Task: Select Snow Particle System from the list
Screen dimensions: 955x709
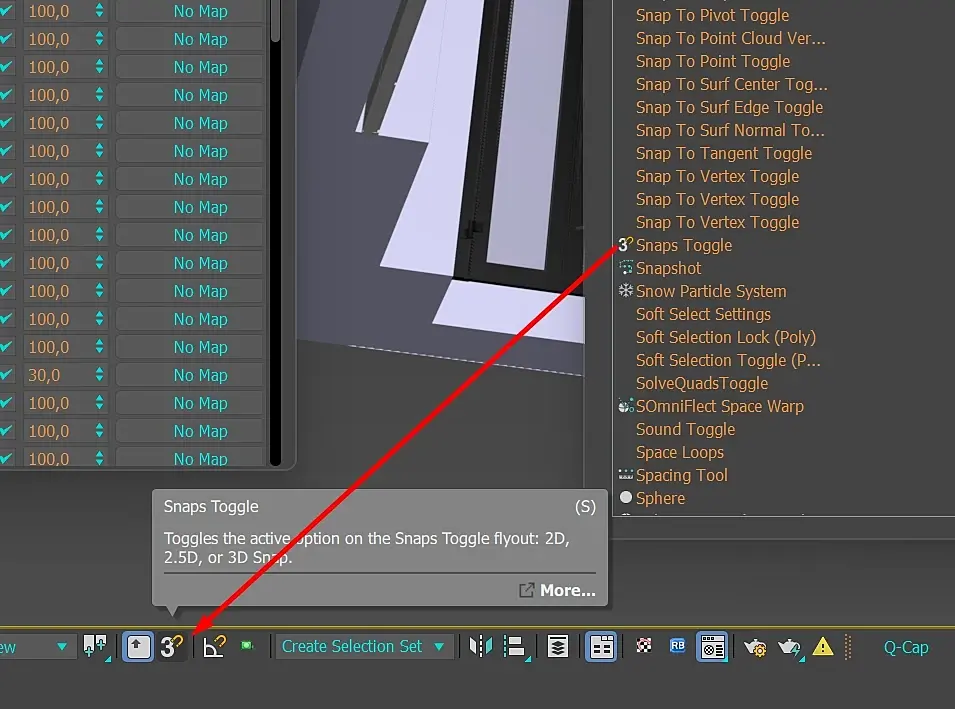Action: pyautogui.click(x=711, y=291)
